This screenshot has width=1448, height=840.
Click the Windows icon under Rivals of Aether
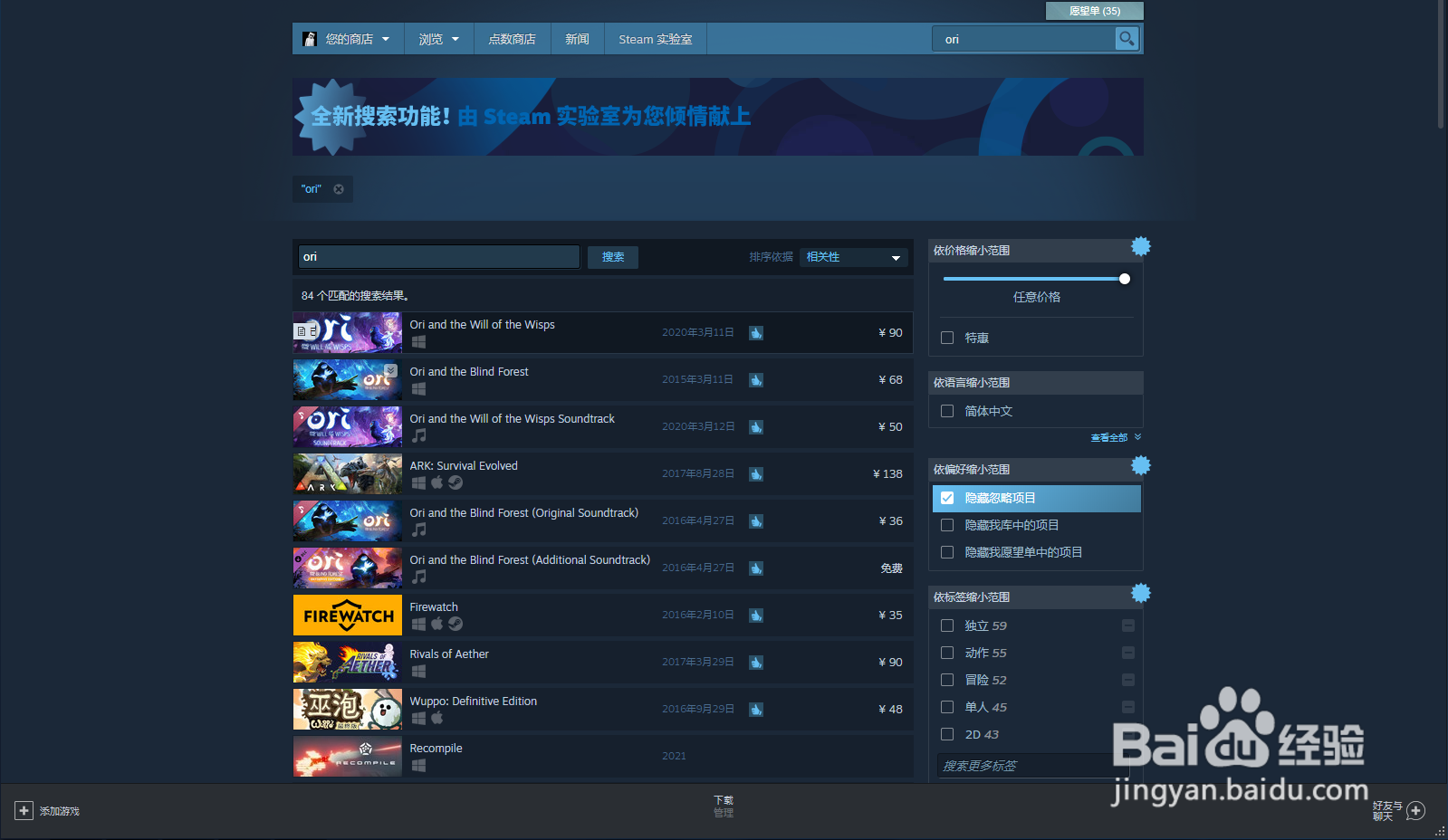(418, 672)
